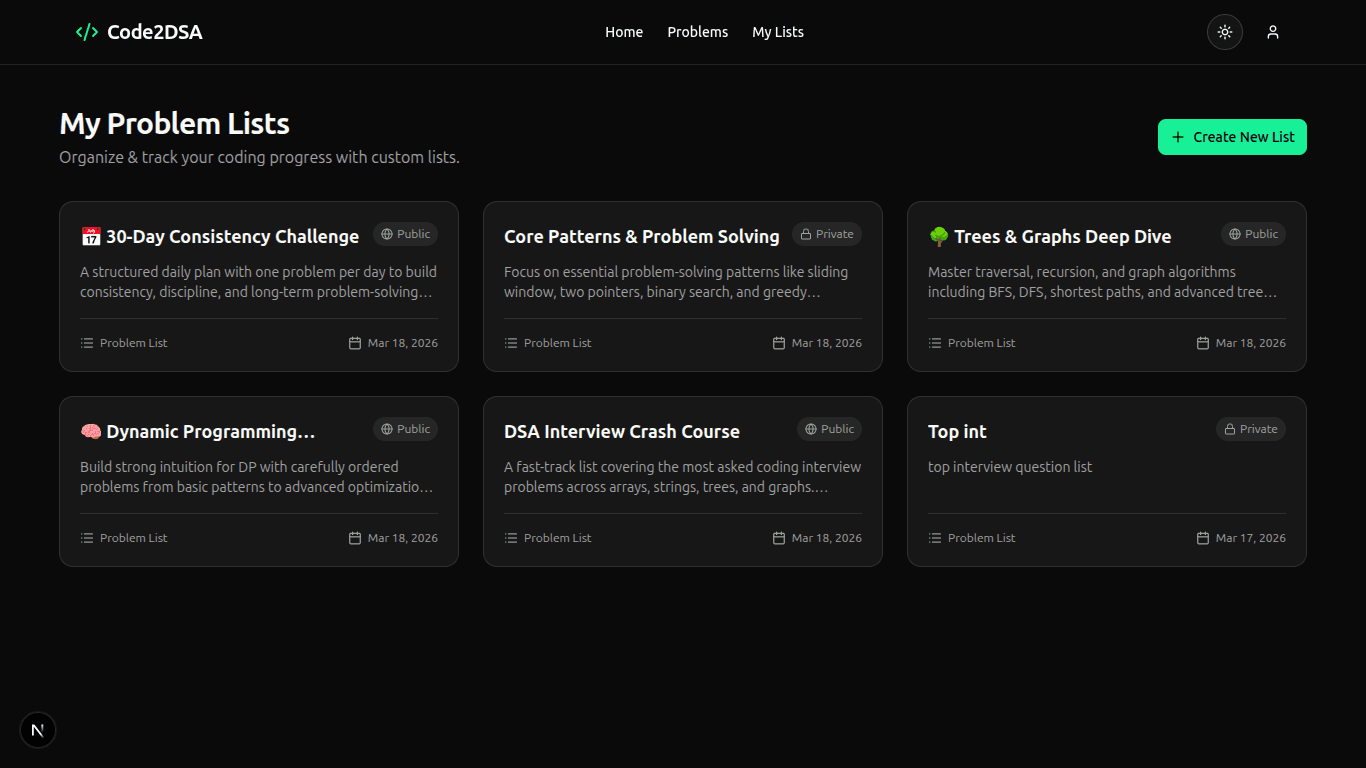This screenshot has width=1366, height=768.
Task: Click the calendar icon on 30-Day Consistency Challenge card
Action: [355, 343]
